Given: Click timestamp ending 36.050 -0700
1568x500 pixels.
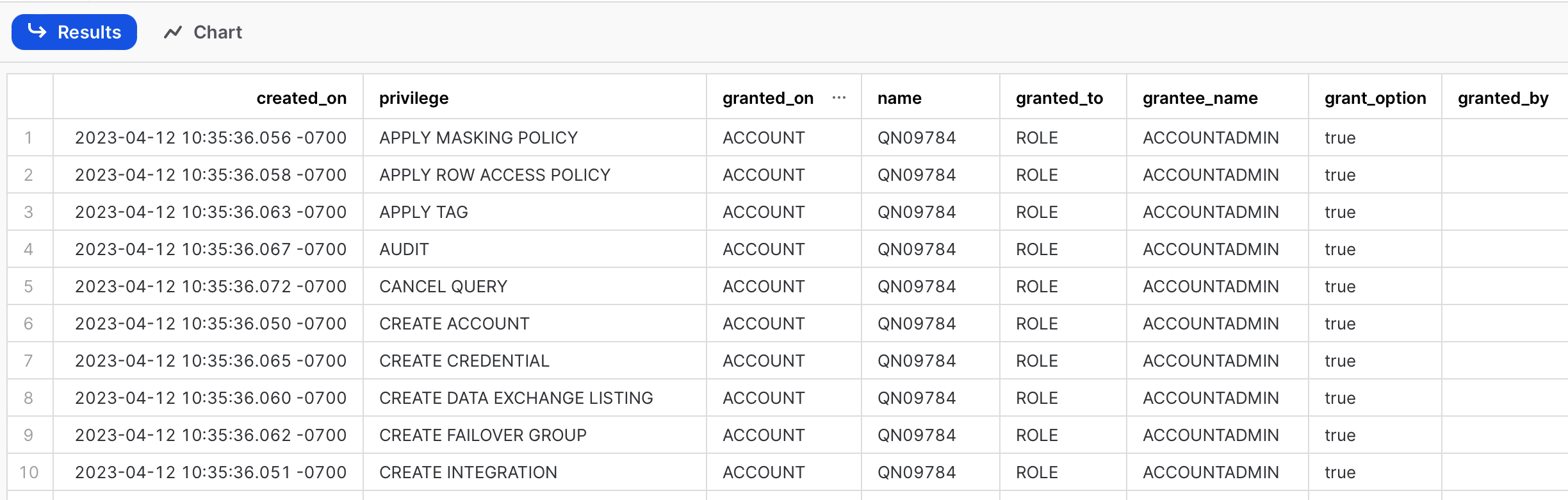Looking at the screenshot, I should (x=211, y=324).
